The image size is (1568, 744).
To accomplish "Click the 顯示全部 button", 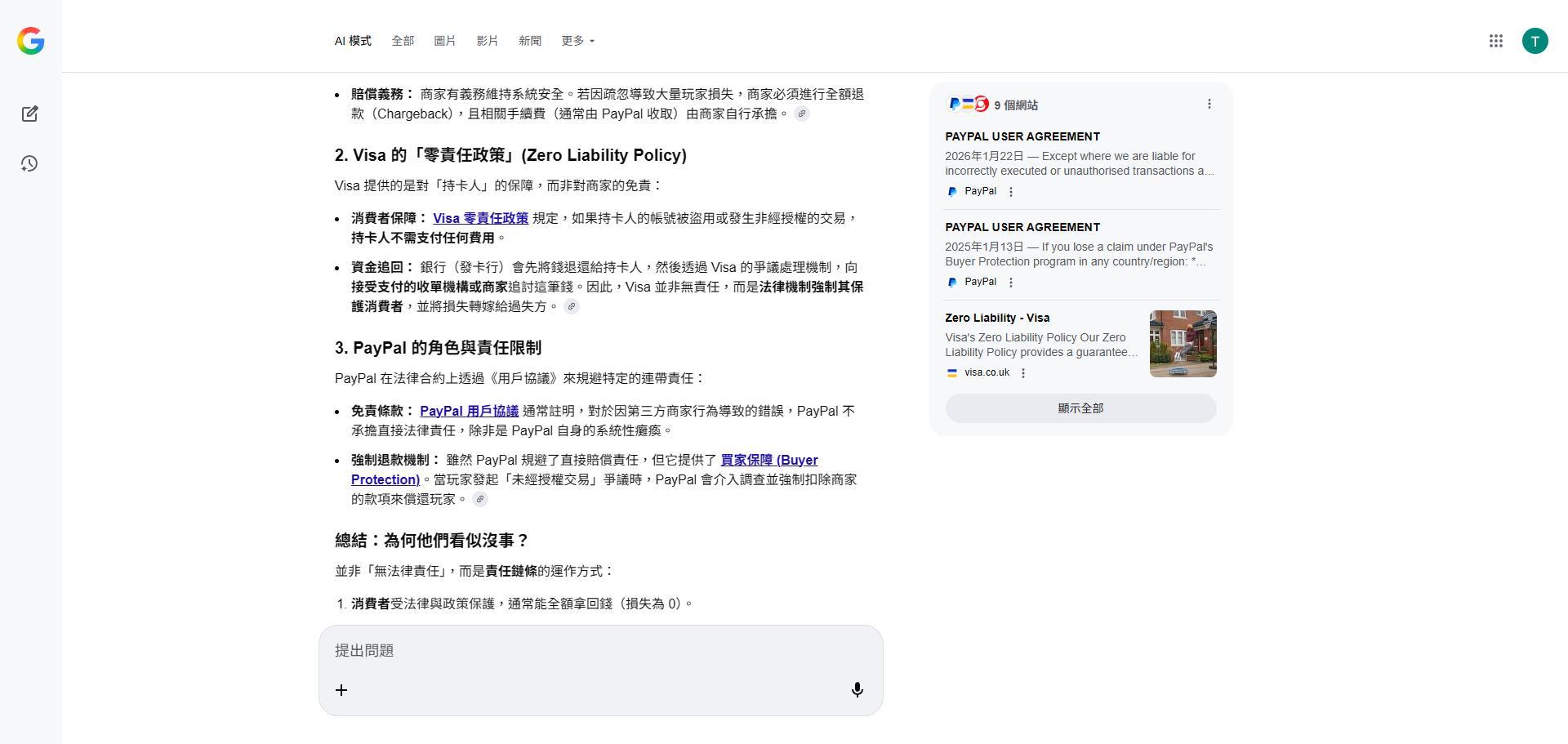I will (1080, 408).
